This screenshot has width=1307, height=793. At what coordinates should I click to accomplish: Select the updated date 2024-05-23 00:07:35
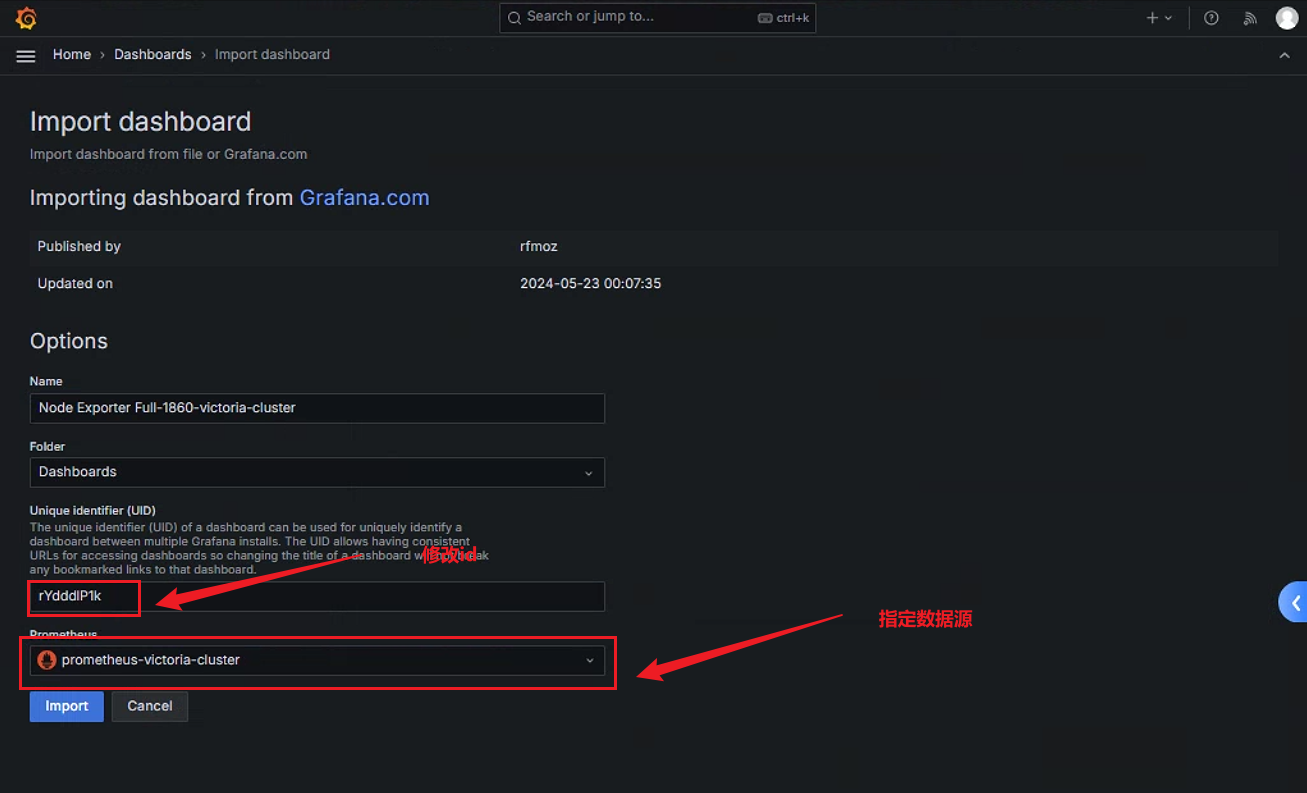point(591,284)
